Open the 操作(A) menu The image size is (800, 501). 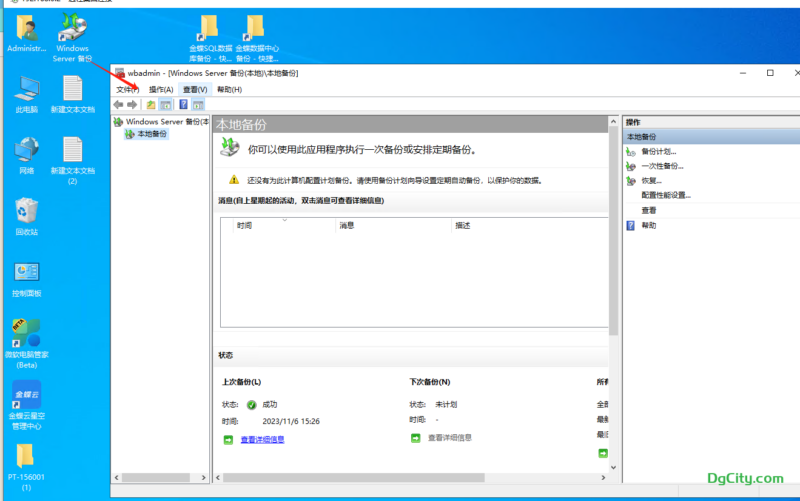coord(161,89)
